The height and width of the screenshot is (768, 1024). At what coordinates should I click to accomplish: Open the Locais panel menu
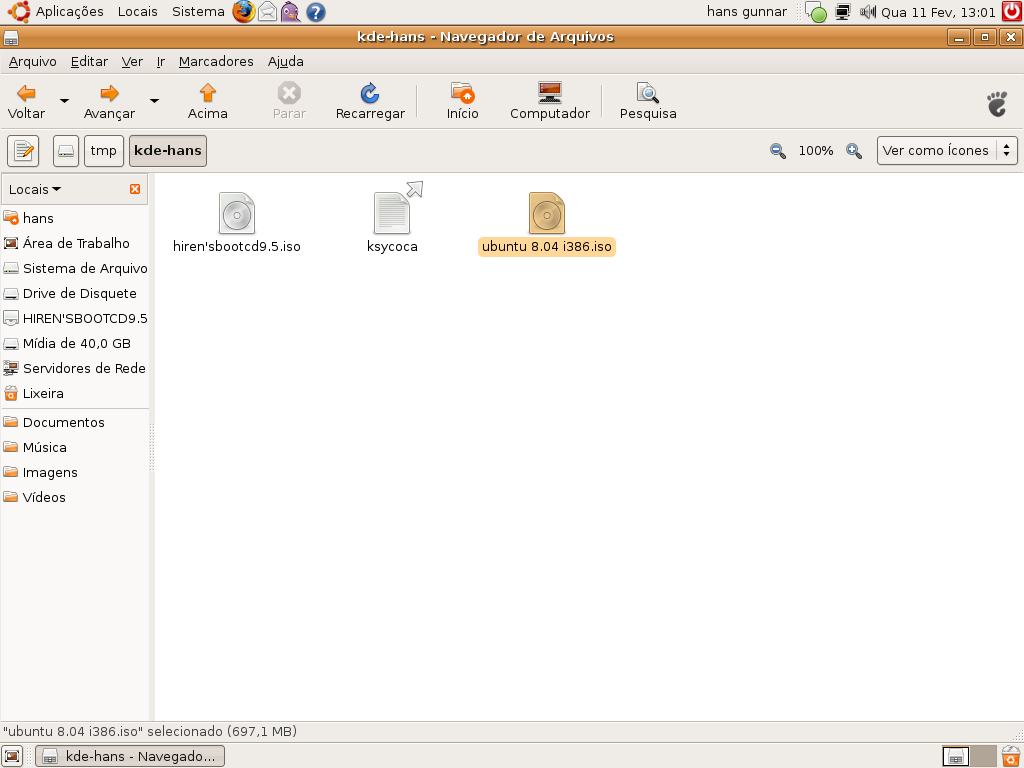[x=138, y=12]
